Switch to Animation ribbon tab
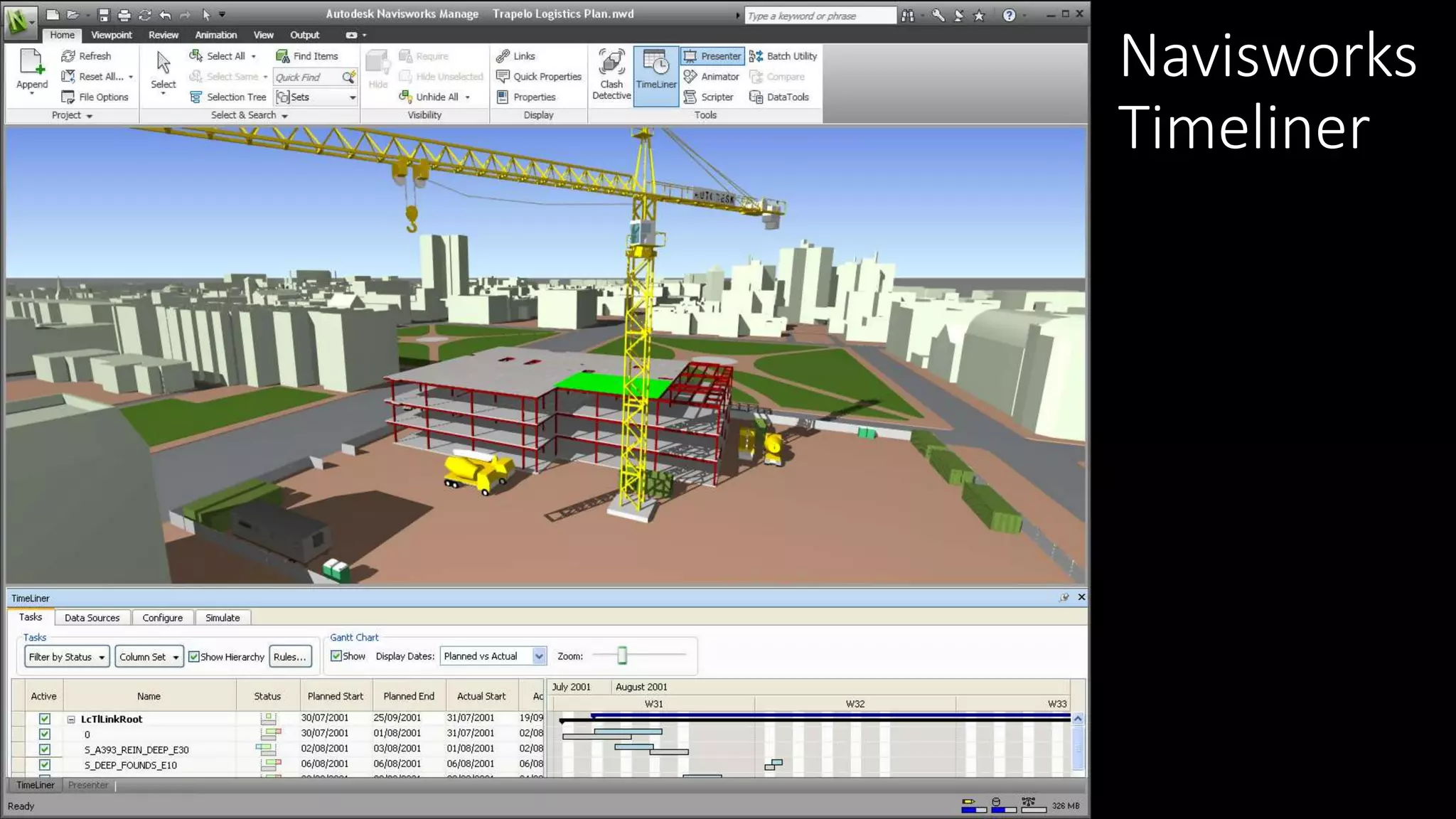1456x819 pixels. (216, 35)
